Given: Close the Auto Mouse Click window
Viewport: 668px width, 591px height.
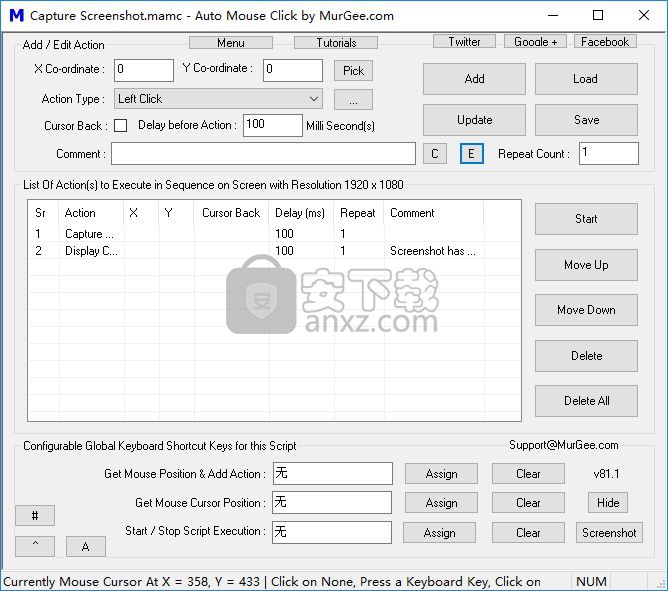Looking at the screenshot, I should tap(644, 16).
